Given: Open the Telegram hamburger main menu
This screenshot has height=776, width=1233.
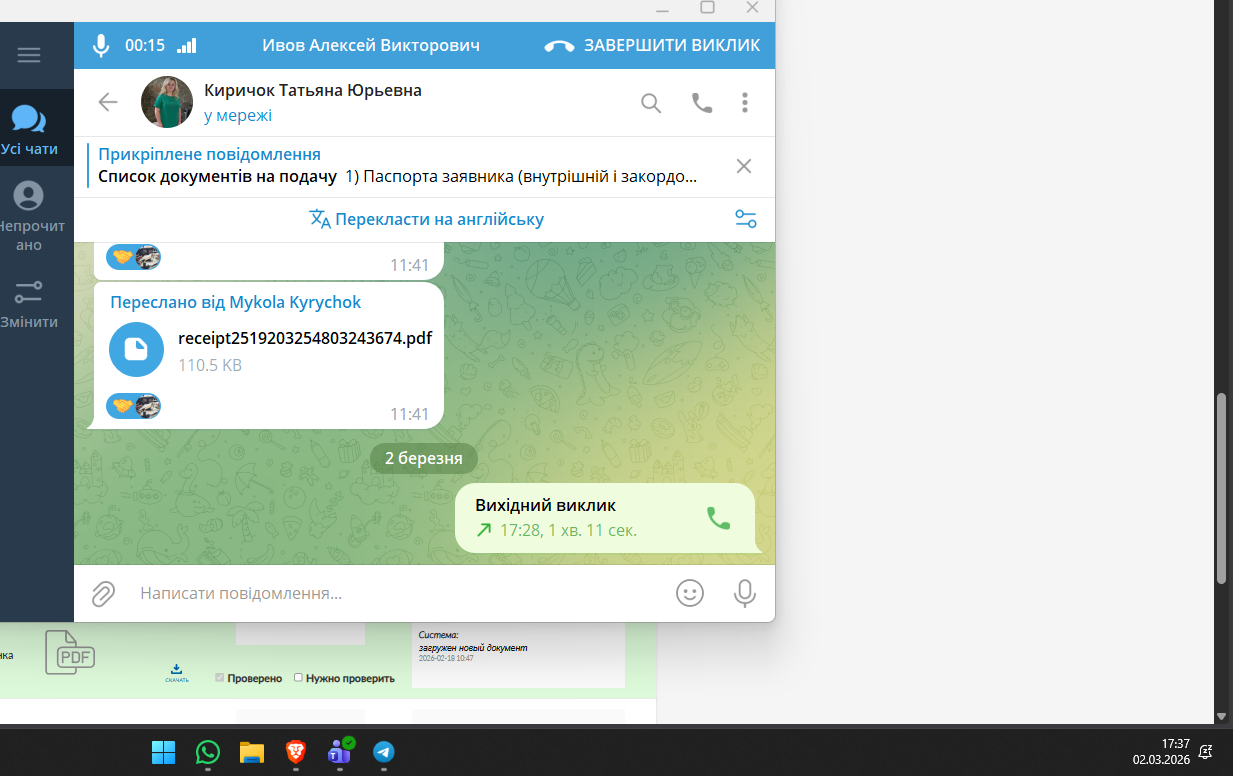Looking at the screenshot, I should 29,55.
